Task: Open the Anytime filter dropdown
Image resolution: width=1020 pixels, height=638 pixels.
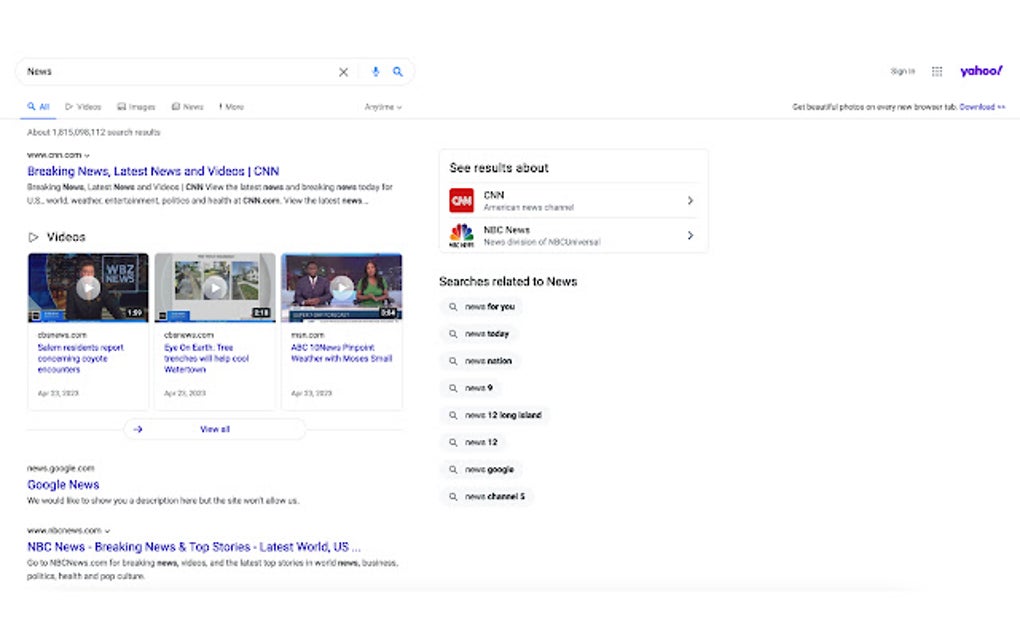Action: 383,106
